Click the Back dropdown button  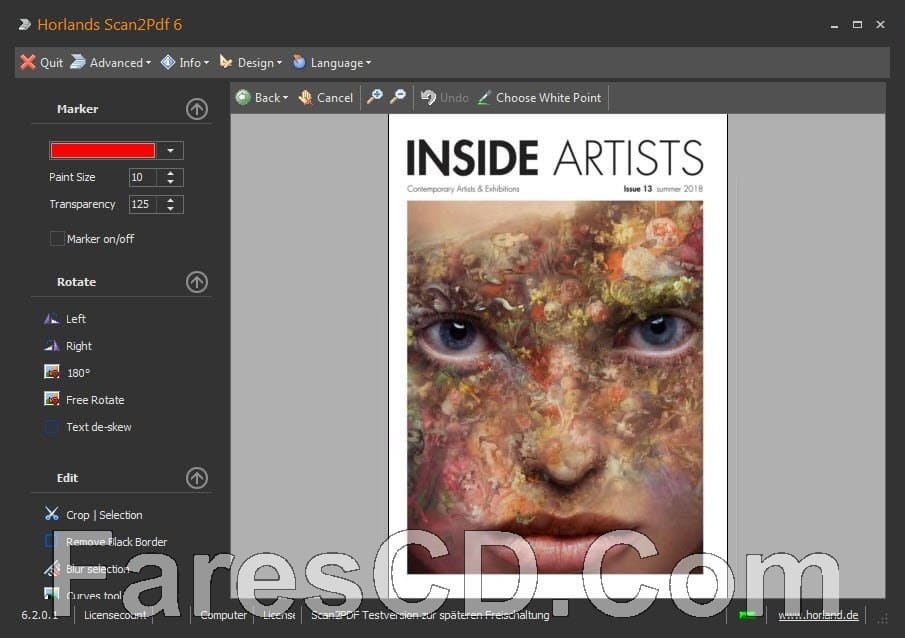(262, 98)
